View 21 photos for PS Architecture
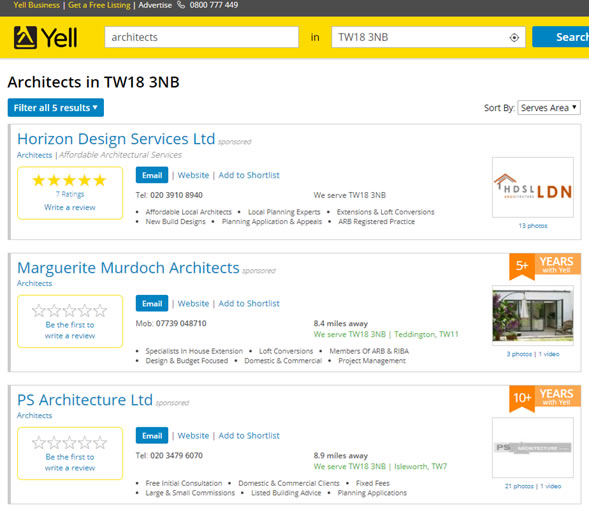This screenshot has height=510, width=589. click(519, 486)
